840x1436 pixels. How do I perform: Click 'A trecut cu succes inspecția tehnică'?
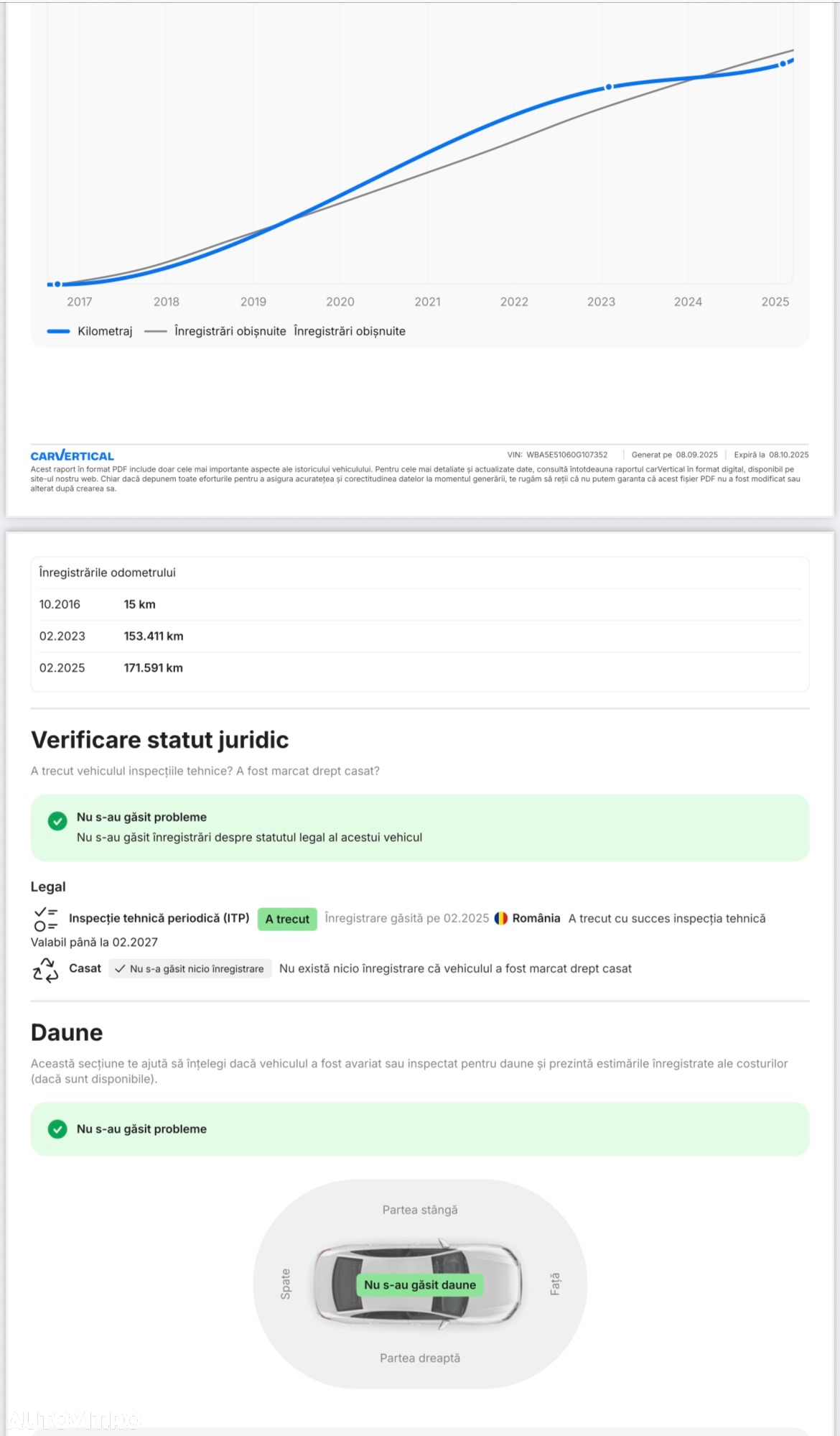(667, 918)
